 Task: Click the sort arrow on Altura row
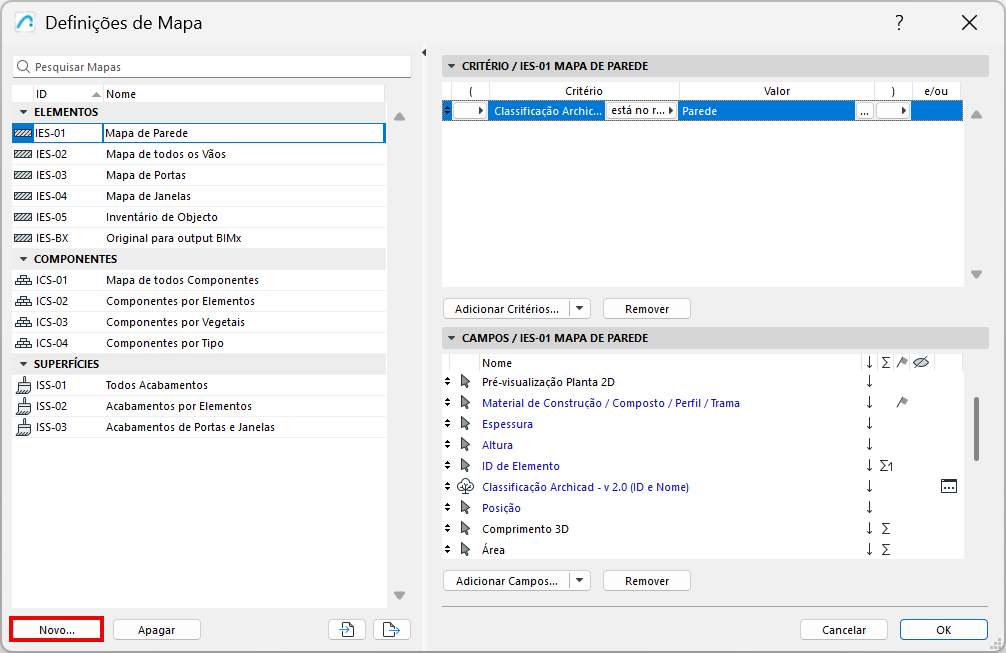point(869,445)
